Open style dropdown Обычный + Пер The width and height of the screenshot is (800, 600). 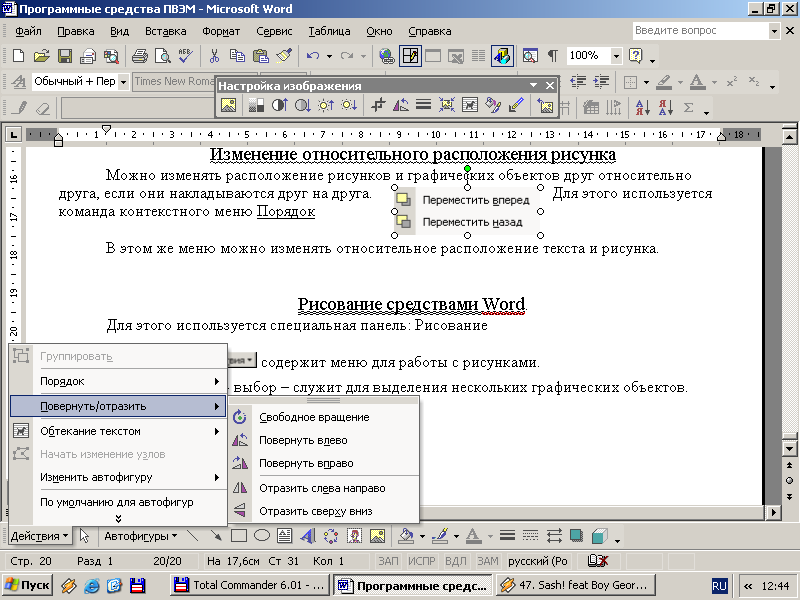(x=123, y=82)
